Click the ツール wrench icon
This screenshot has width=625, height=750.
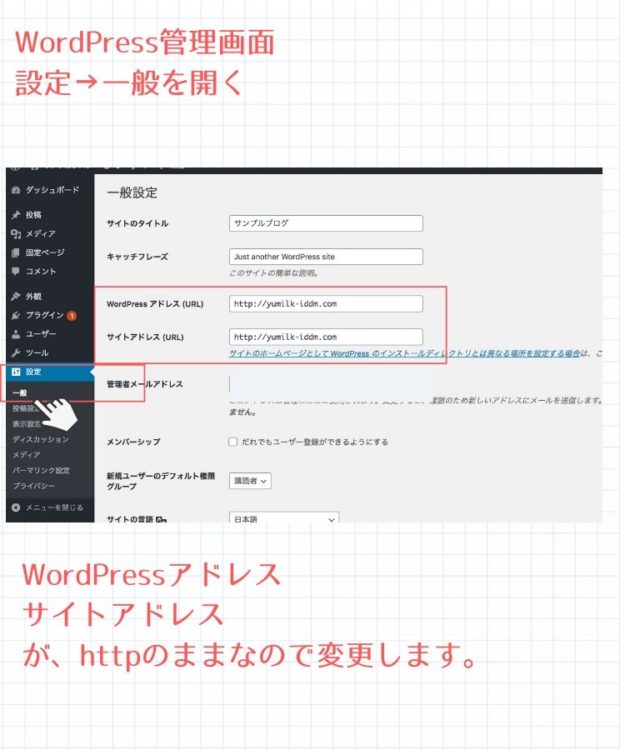16,353
